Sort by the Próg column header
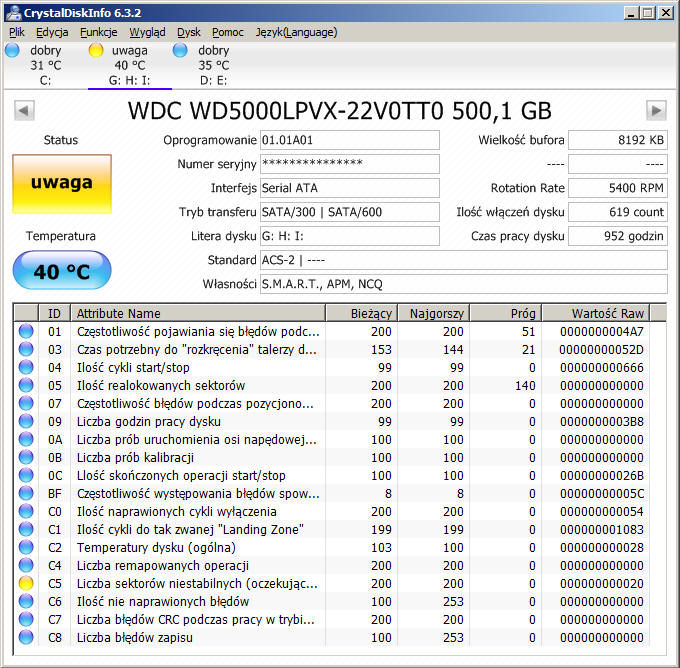 (506, 313)
